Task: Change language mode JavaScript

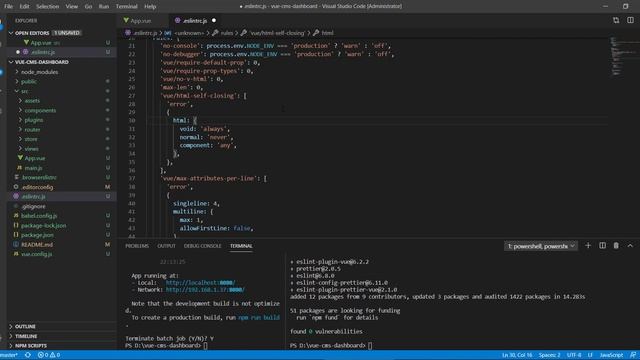Action: (x=611, y=355)
